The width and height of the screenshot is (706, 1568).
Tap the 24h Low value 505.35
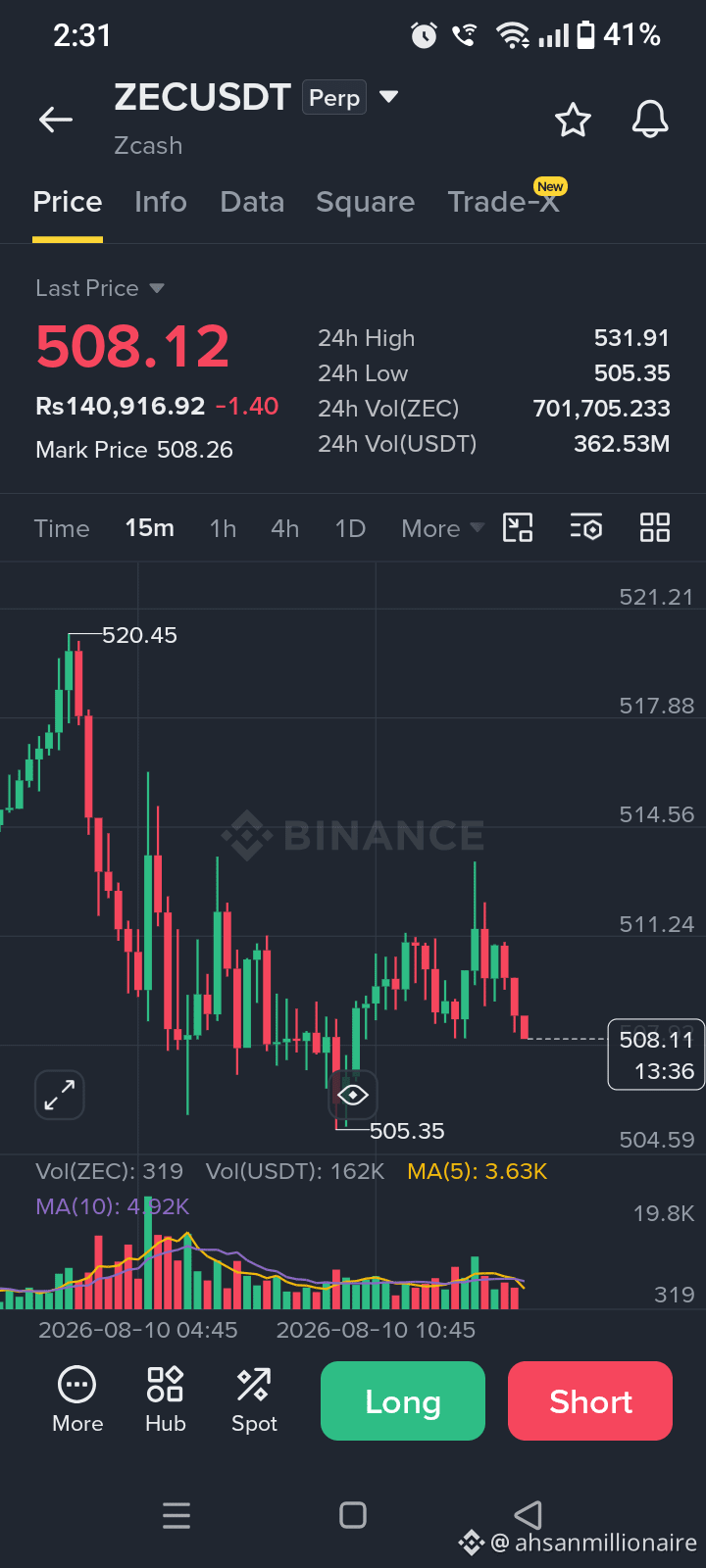tap(631, 373)
